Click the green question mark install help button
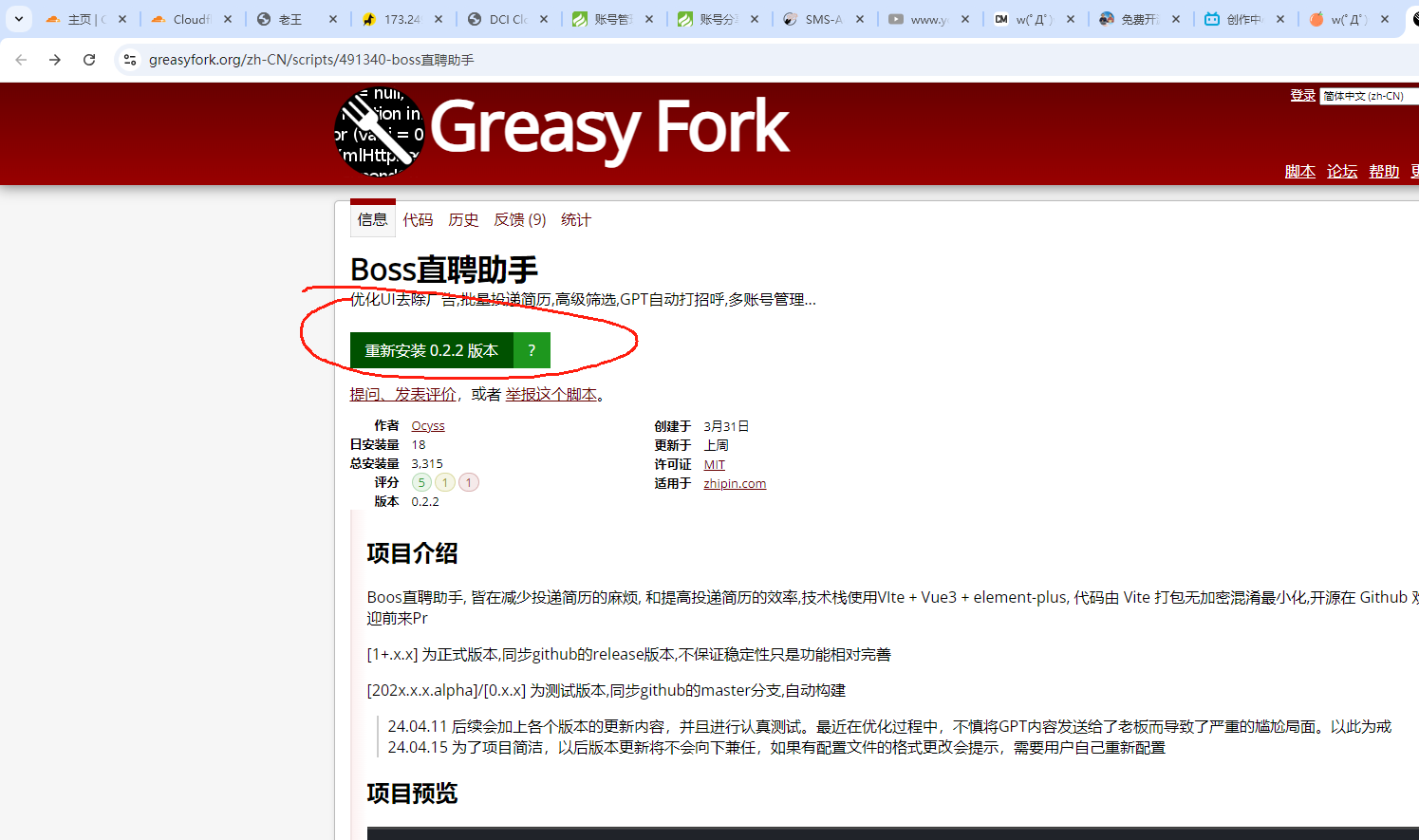Image resolution: width=1419 pixels, height=840 pixels. coord(532,350)
